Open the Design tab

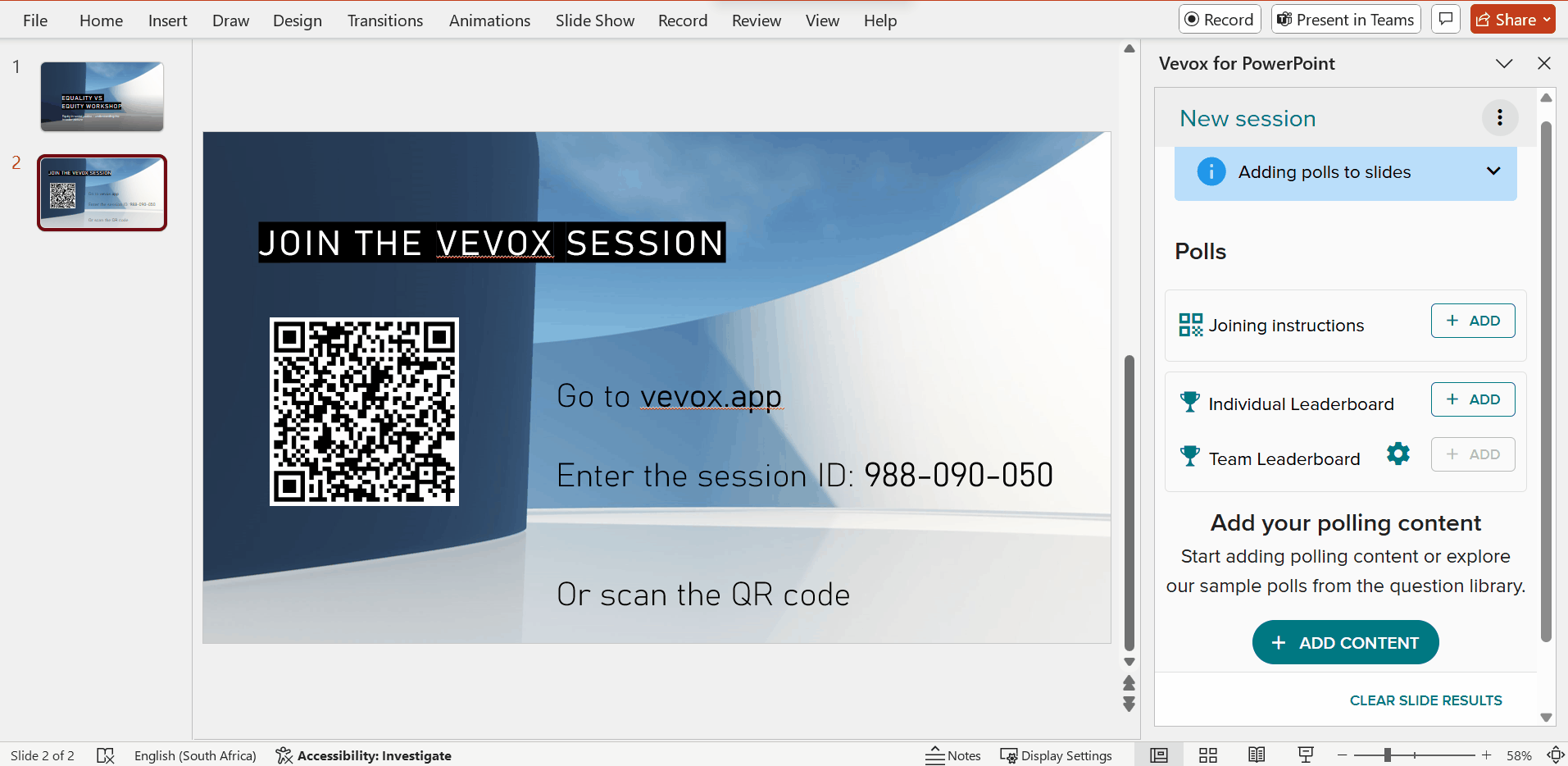point(297,21)
